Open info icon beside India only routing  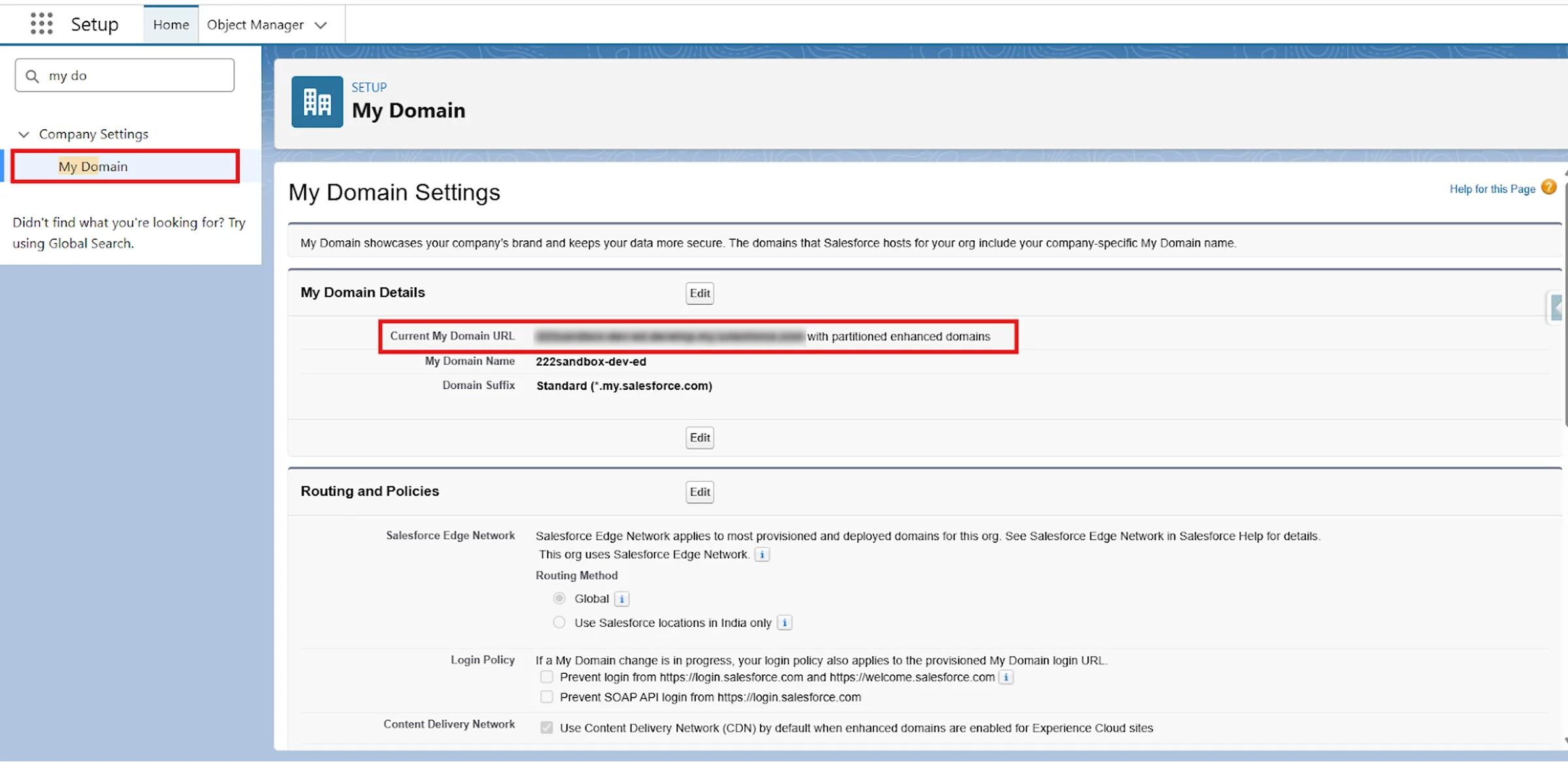785,623
